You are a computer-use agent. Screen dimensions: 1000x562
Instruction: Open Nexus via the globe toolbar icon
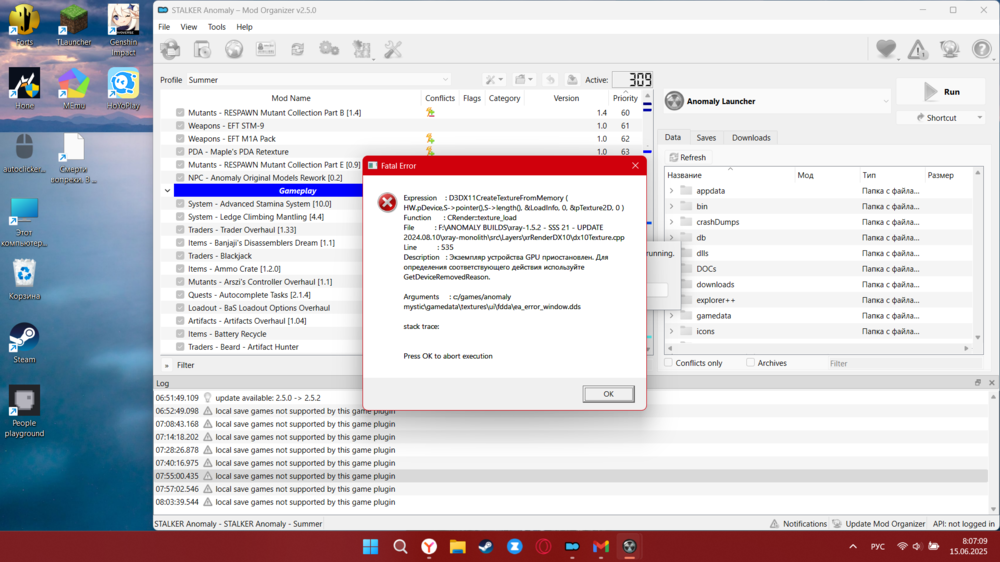[234, 49]
